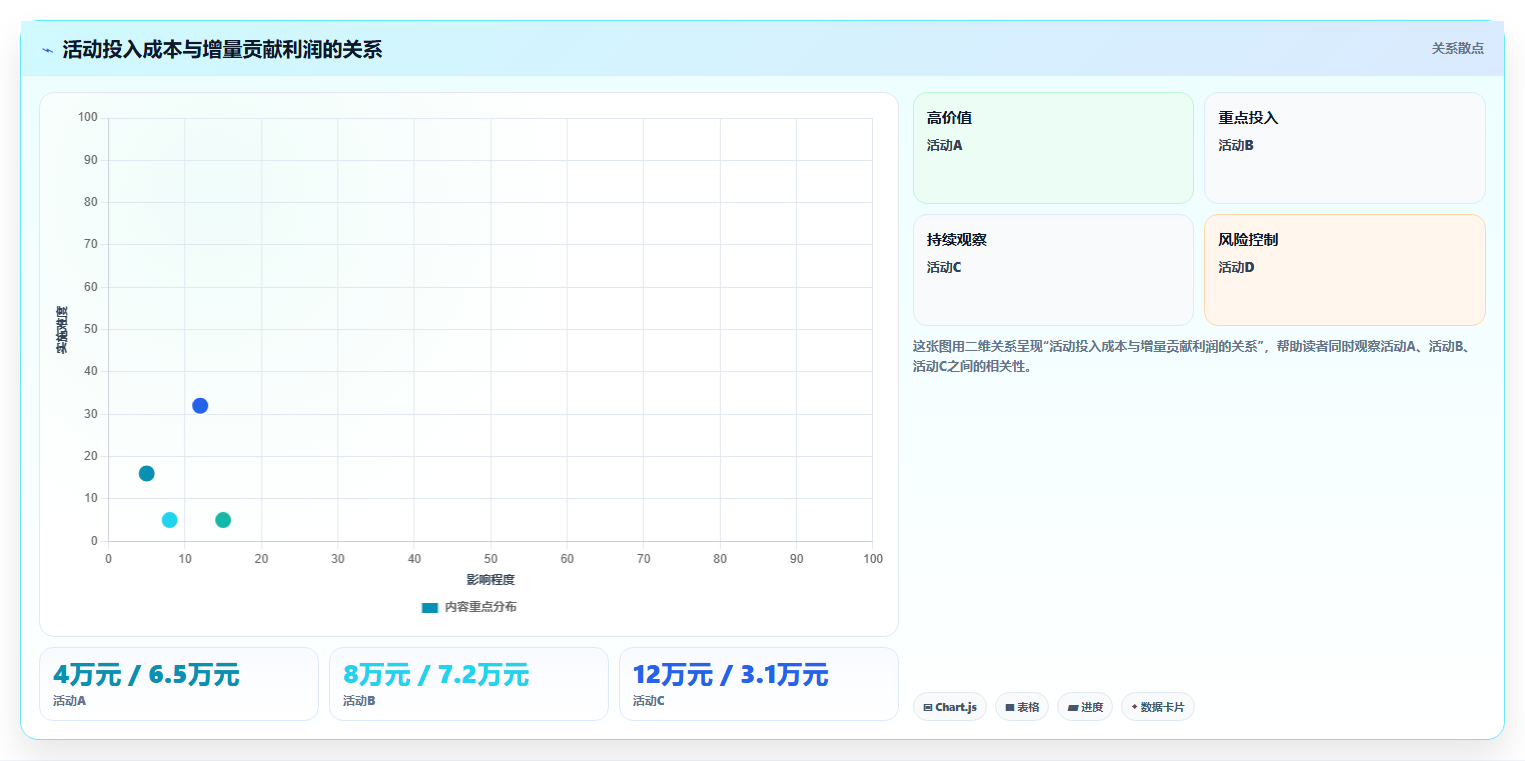This screenshot has width=1525, height=761.
Task: Select the green scatter point at 15
Action: [223, 520]
